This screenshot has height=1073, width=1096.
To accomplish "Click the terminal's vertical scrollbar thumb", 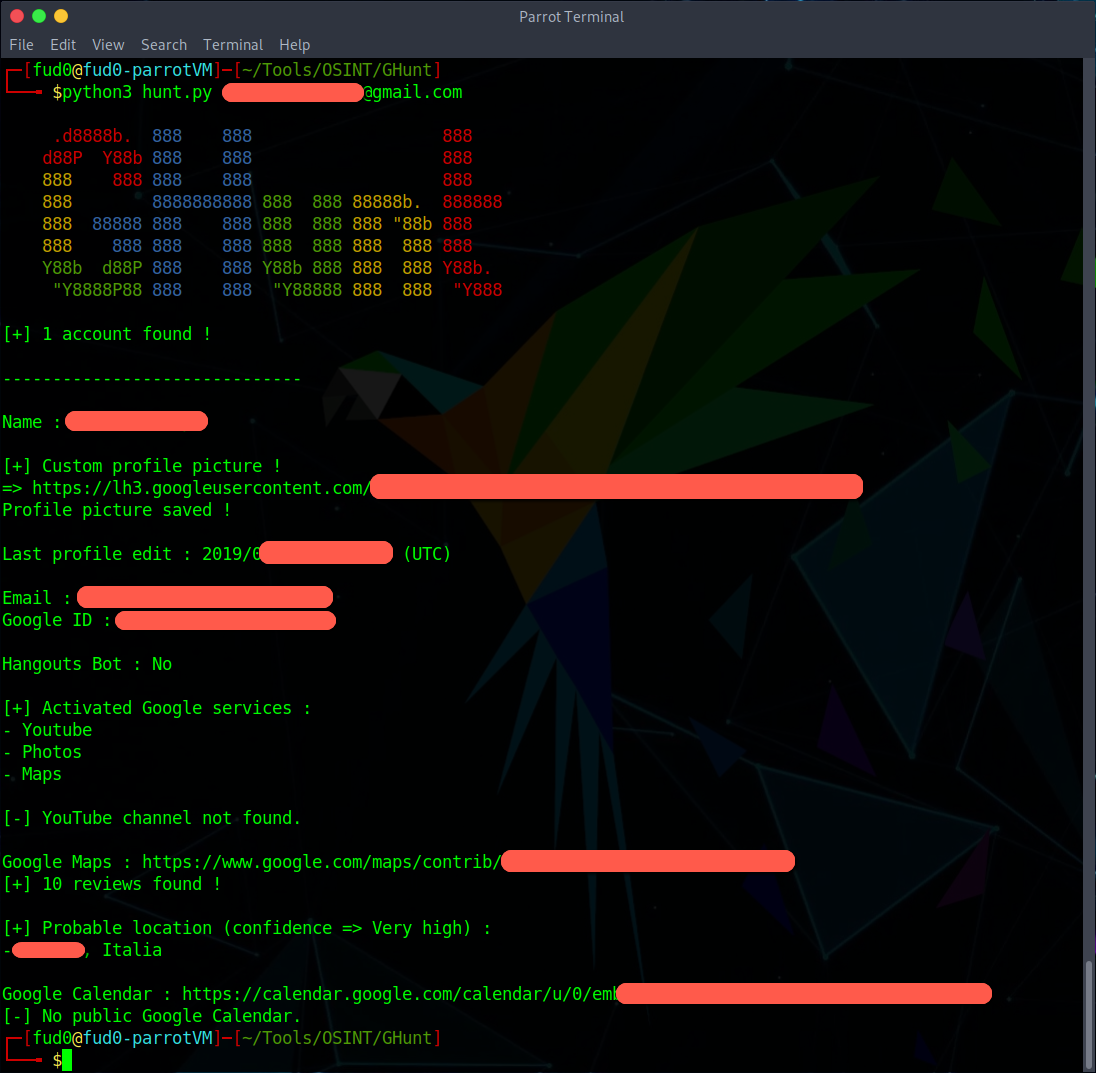I will pyautogui.click(x=1089, y=1015).
